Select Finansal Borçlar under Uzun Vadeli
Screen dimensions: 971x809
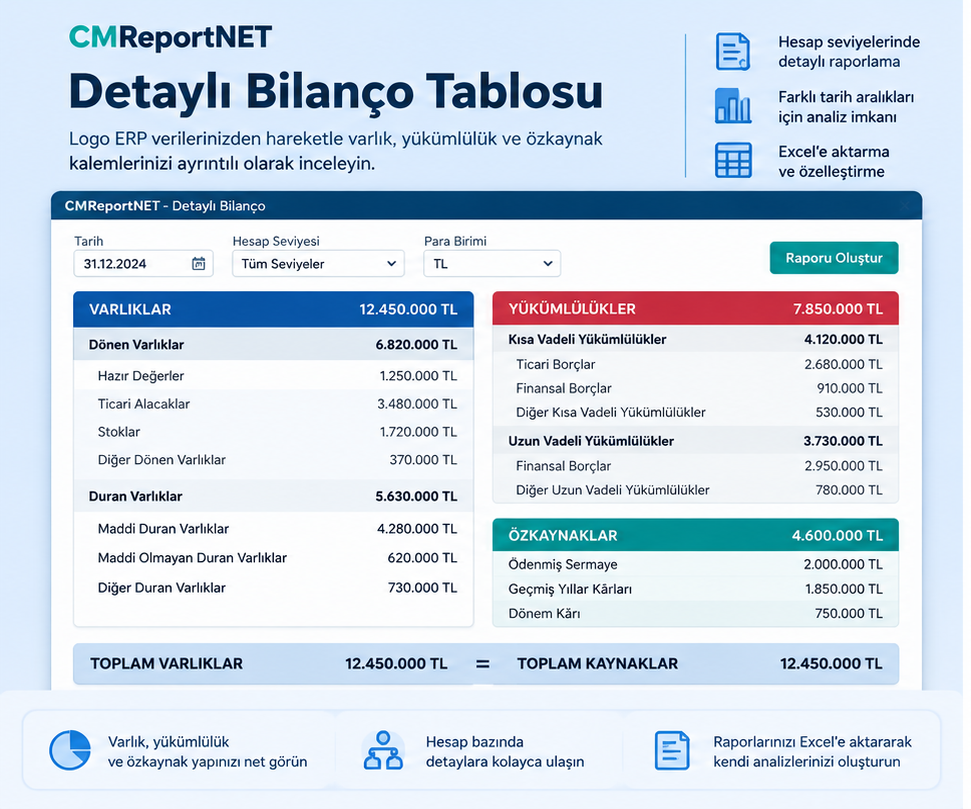[695, 466]
